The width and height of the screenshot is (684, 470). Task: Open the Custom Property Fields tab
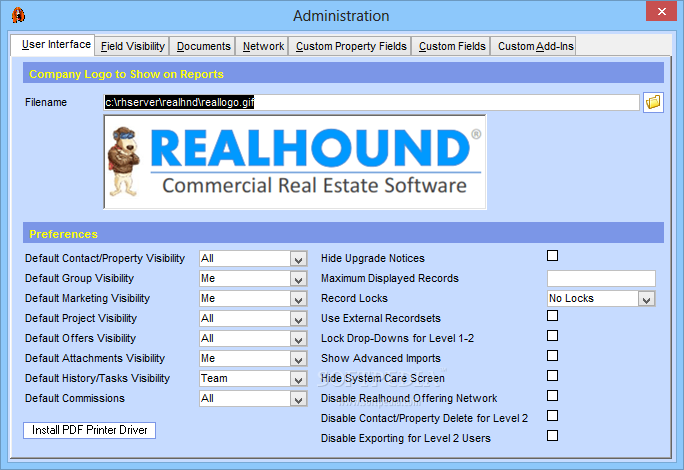pos(351,46)
